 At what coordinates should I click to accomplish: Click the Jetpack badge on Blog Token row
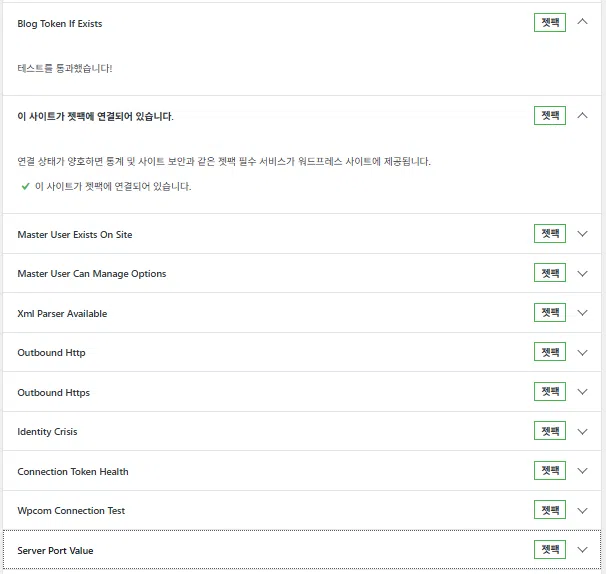pos(550,22)
